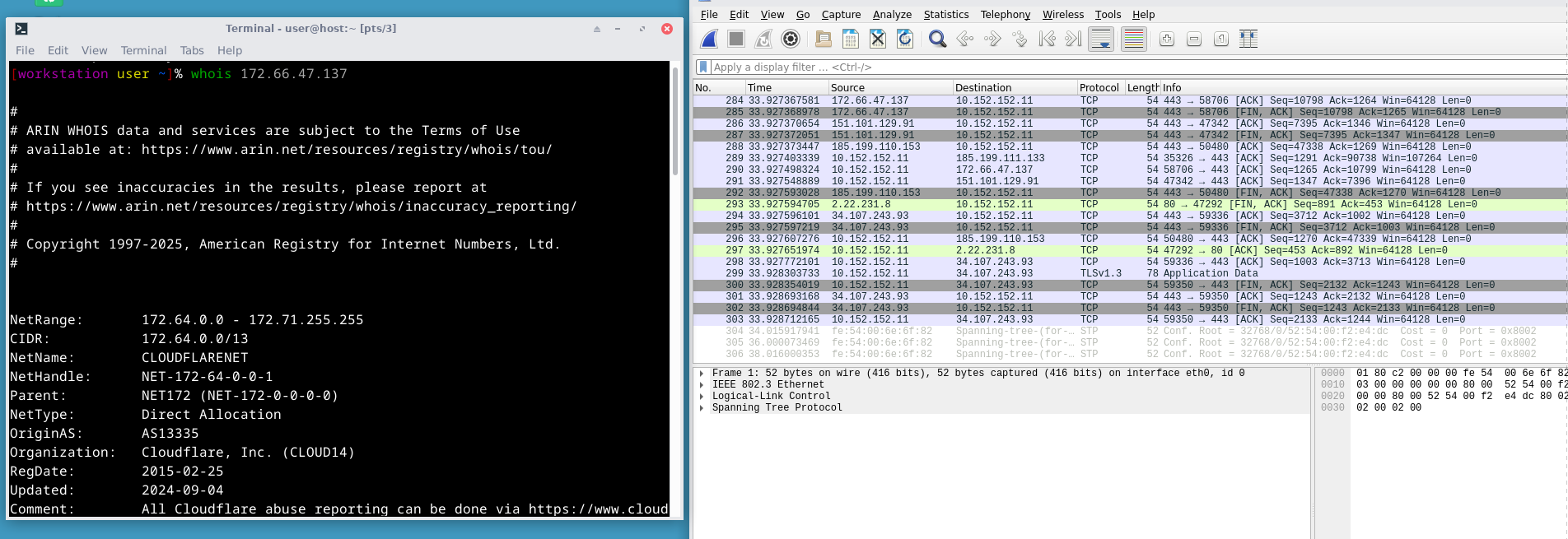Screen dimensions: 1568x539
Task: Click the terminal icon in title bar
Action: click(x=21, y=29)
